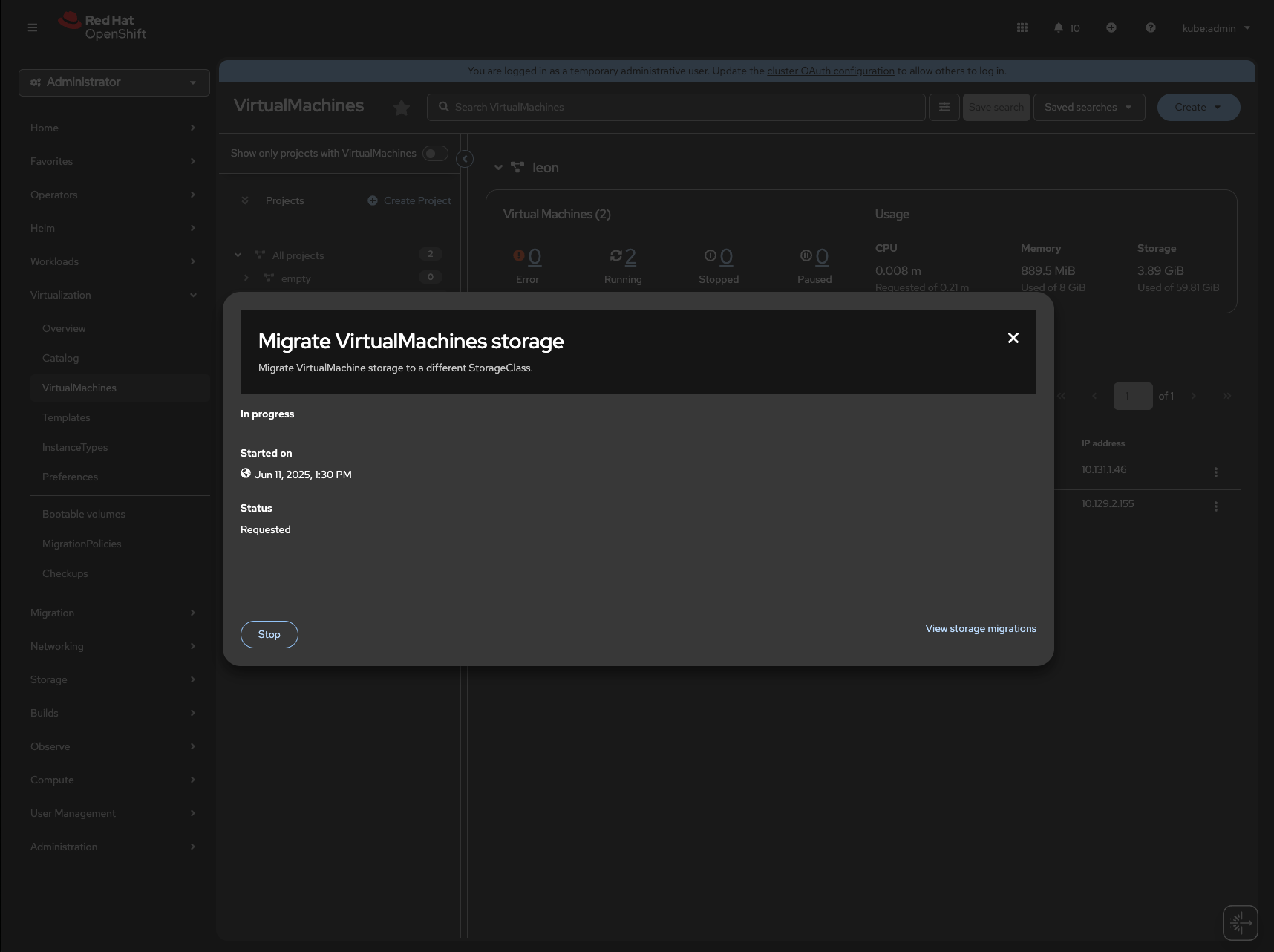Go to the last page of results

[1227, 396]
